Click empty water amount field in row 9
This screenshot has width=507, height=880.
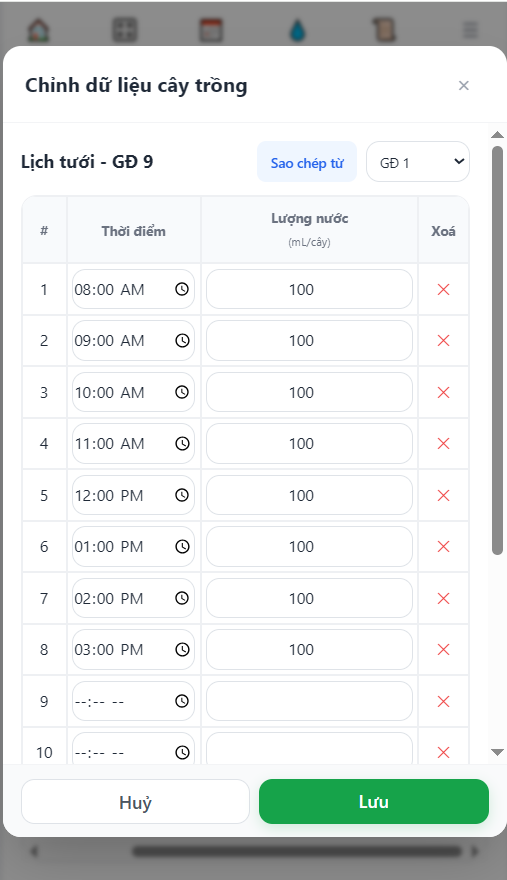[x=309, y=701]
